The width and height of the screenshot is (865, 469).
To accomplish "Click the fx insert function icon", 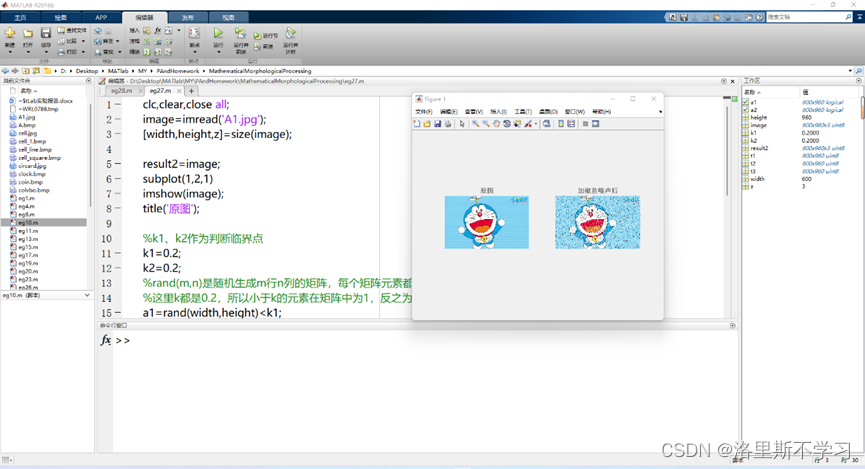I will (x=158, y=30).
